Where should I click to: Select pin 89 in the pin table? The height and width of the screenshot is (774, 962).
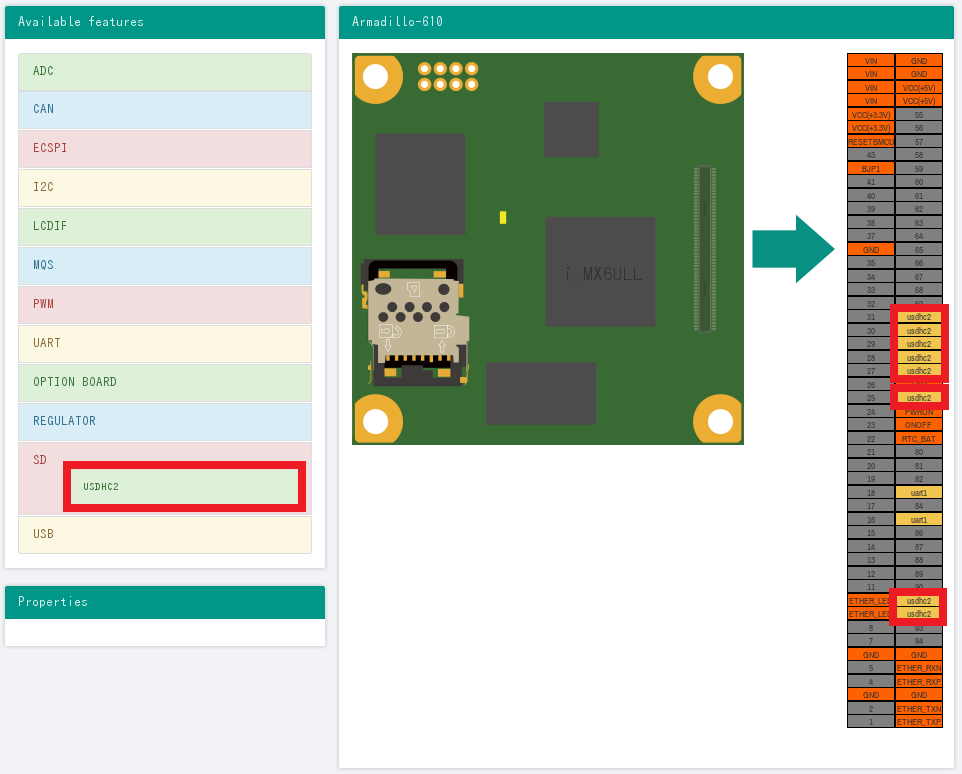(x=918, y=573)
